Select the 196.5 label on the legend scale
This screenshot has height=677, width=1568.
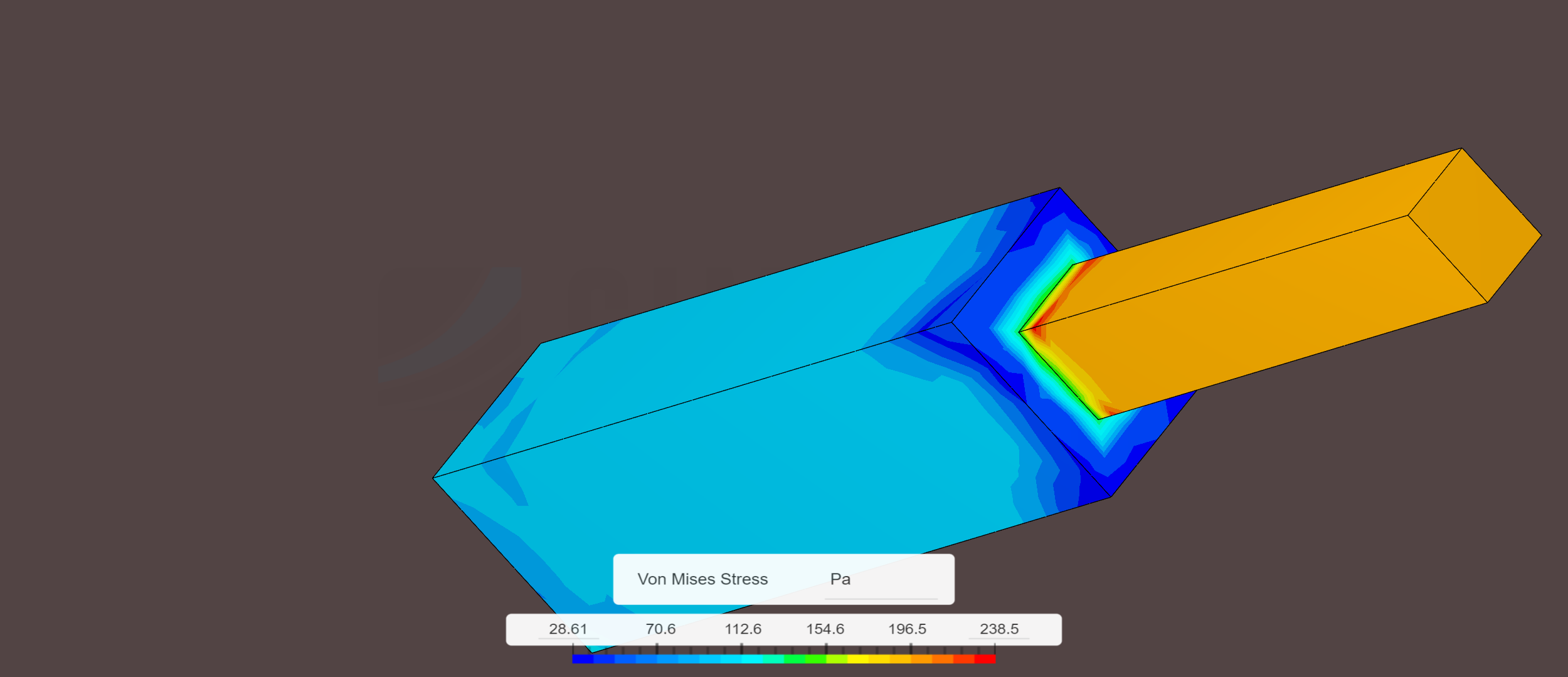909,629
